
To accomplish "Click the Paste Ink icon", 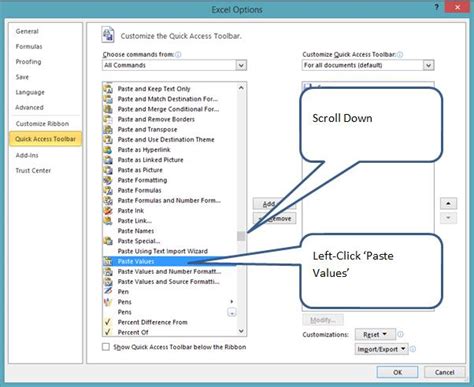I will 108,211.
